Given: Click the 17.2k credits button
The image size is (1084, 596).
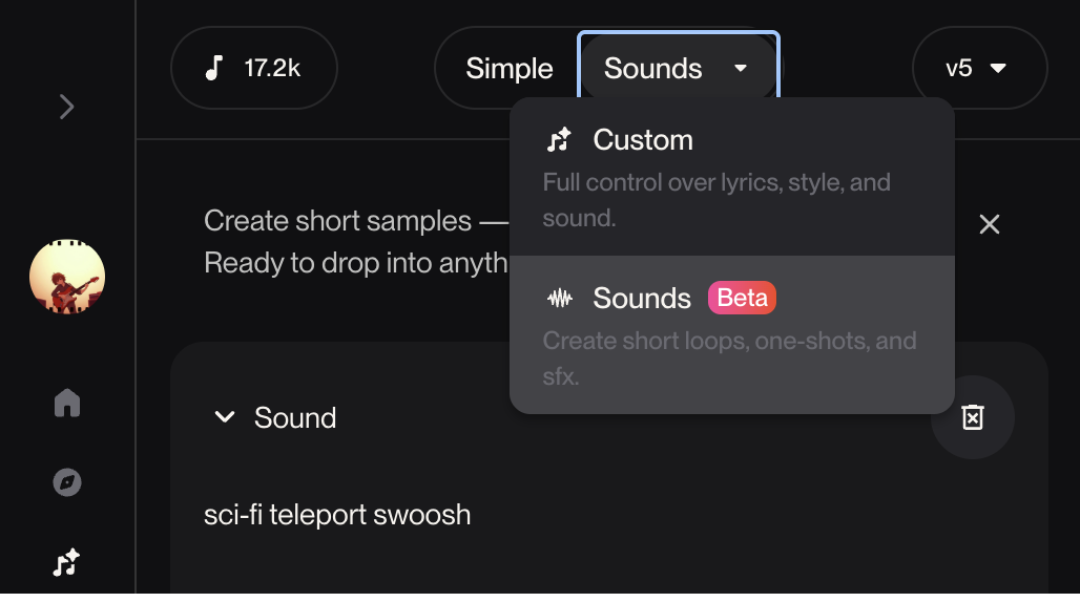Looking at the screenshot, I should tap(254, 68).
